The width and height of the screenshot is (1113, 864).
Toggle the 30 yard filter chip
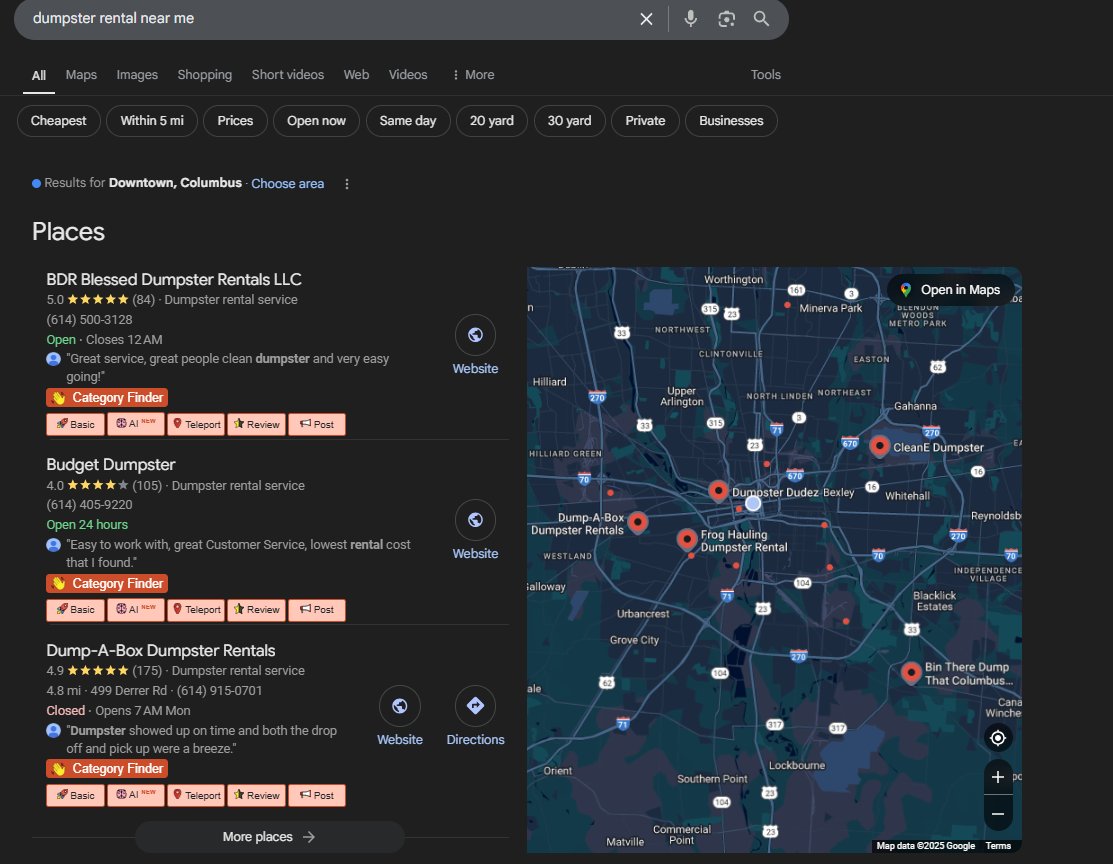pyautogui.click(x=569, y=121)
